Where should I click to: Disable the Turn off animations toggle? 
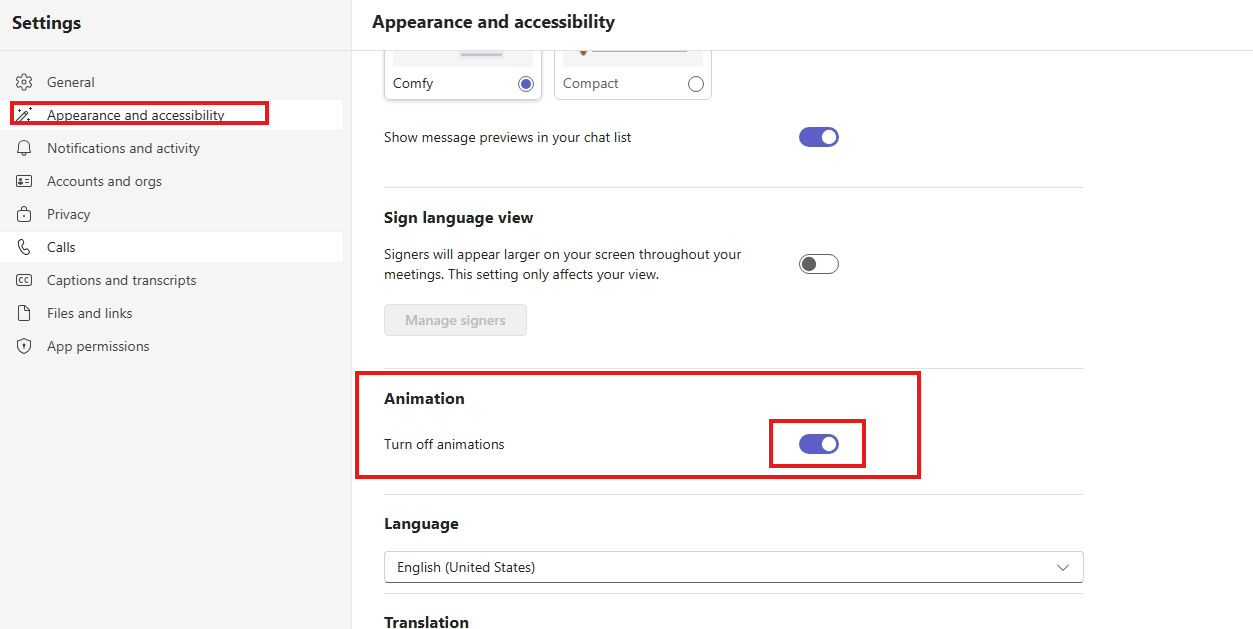[x=818, y=444]
